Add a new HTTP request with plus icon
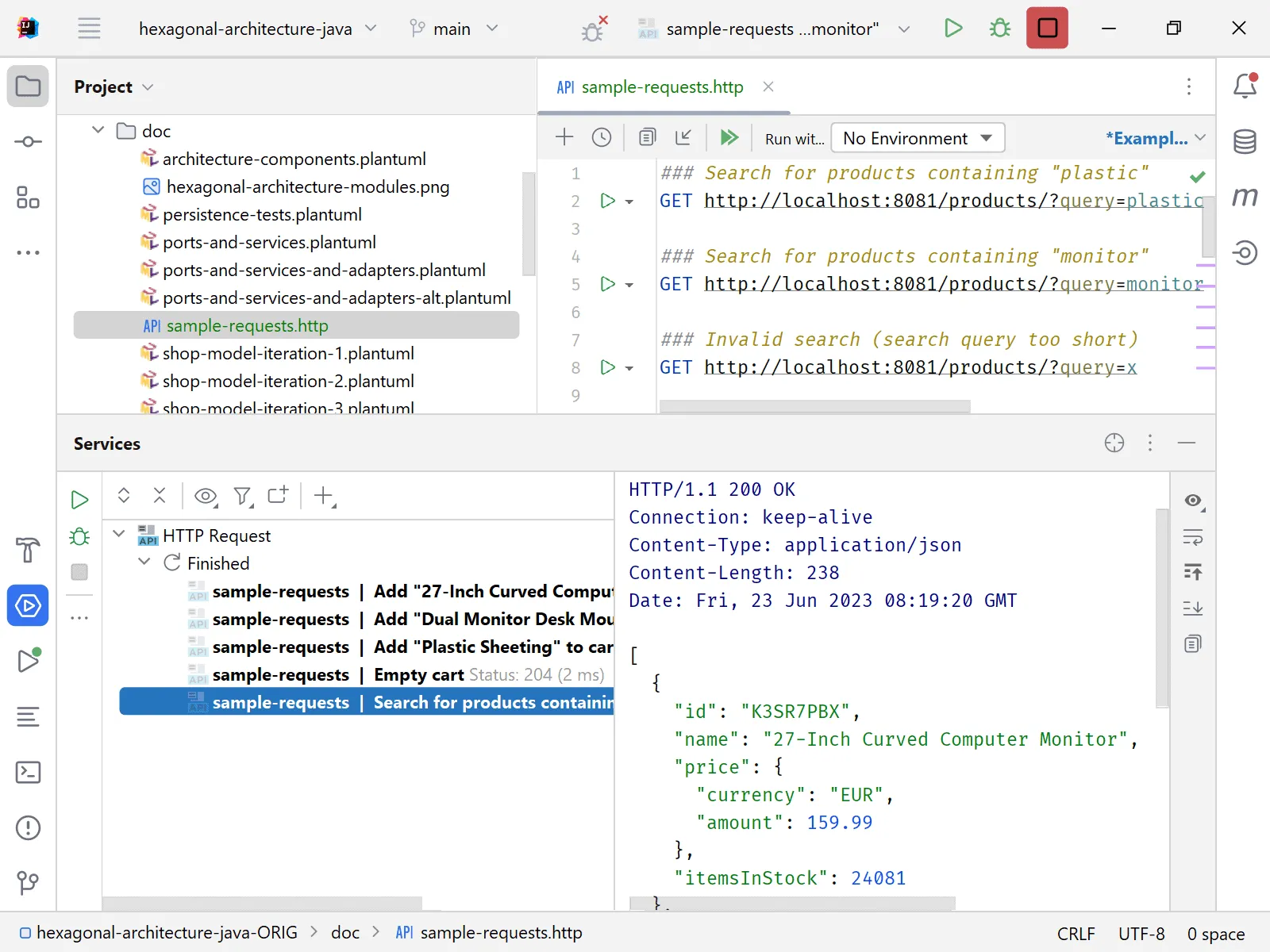The height and width of the screenshot is (952, 1270). (x=564, y=137)
